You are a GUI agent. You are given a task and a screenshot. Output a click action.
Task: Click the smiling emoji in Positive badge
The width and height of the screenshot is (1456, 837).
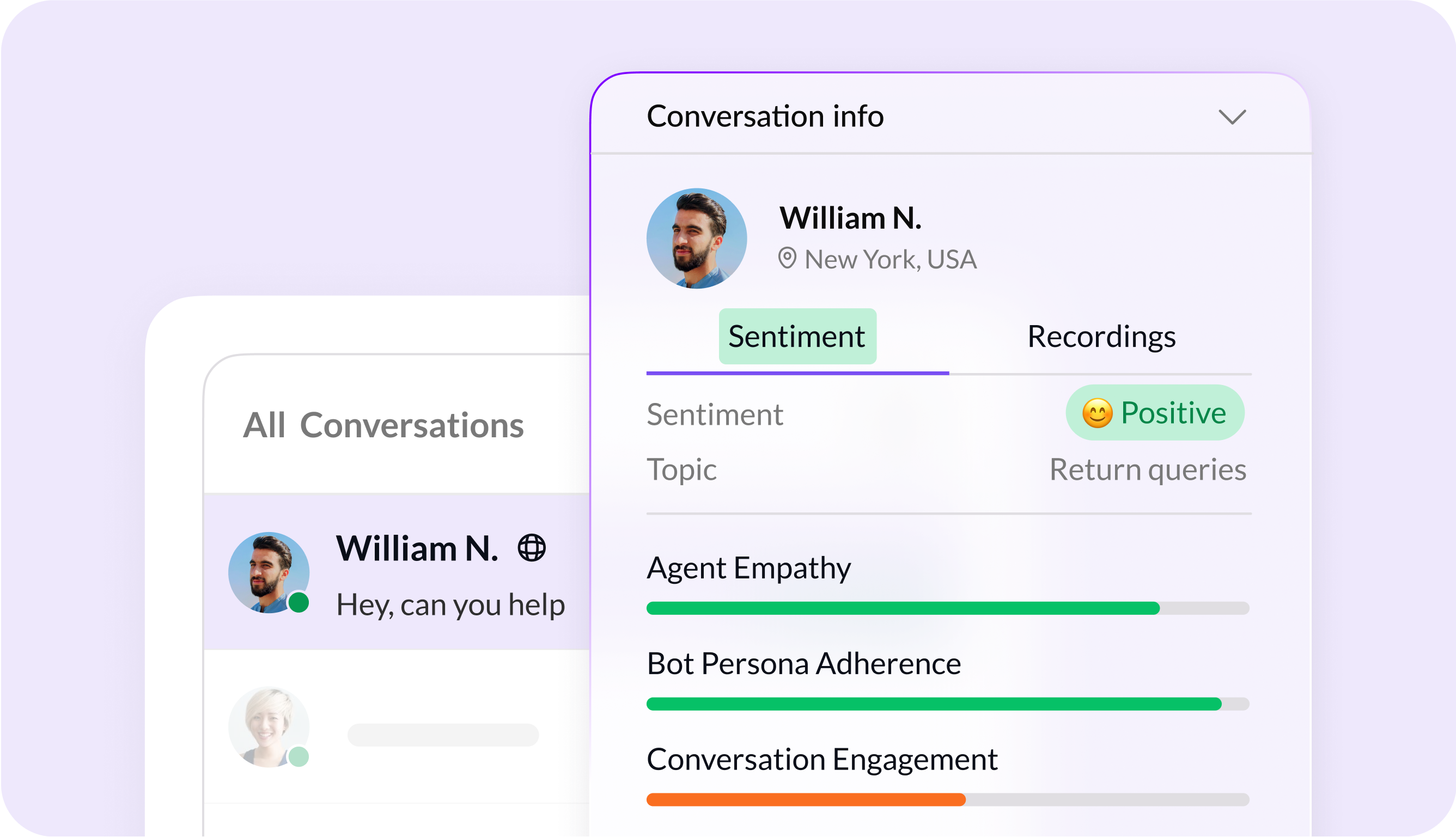click(1096, 413)
